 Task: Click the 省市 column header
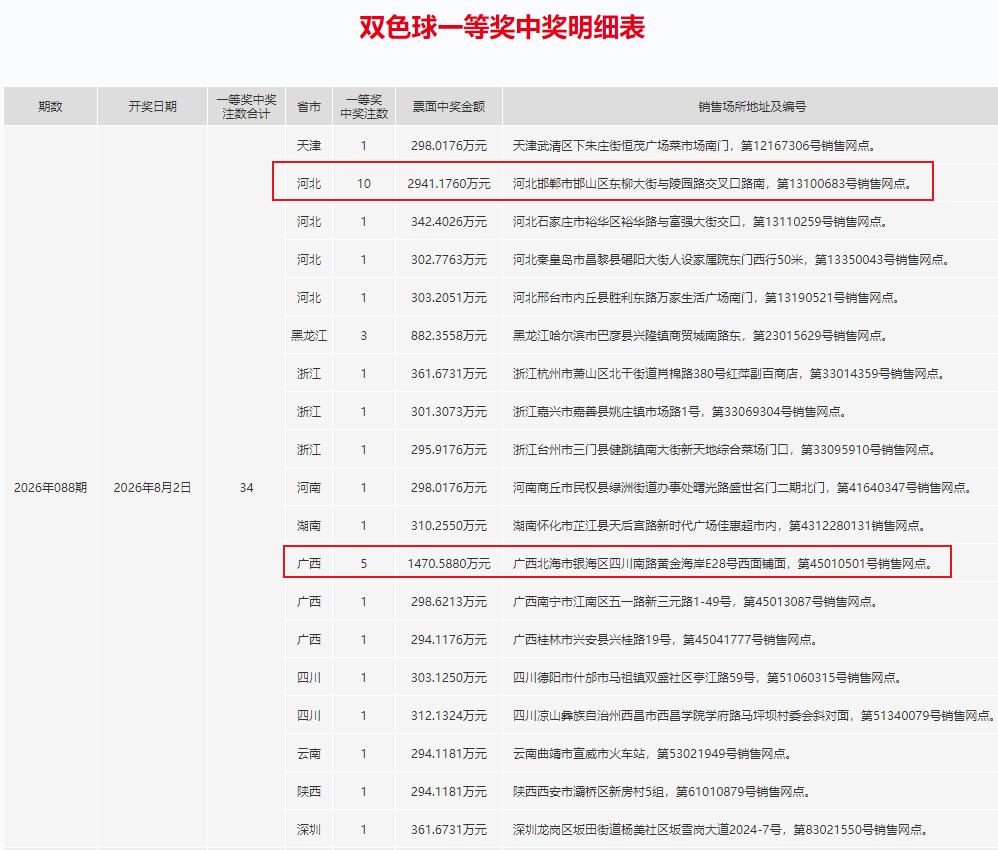pyautogui.click(x=309, y=106)
